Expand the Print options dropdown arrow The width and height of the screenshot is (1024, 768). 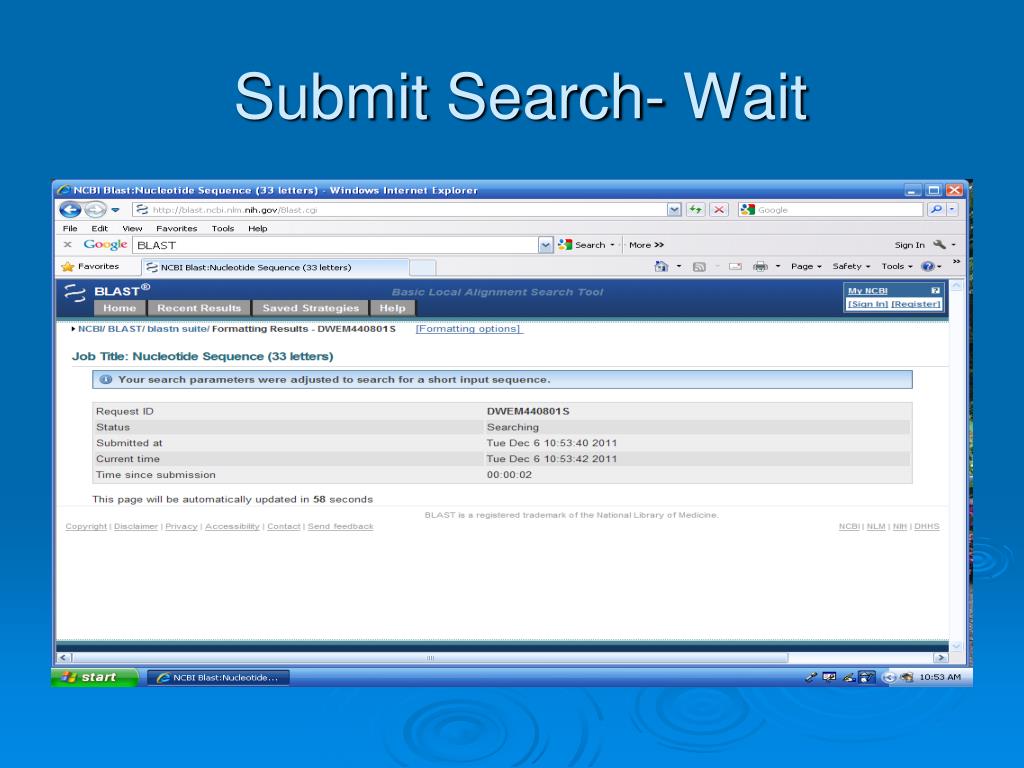click(x=778, y=266)
